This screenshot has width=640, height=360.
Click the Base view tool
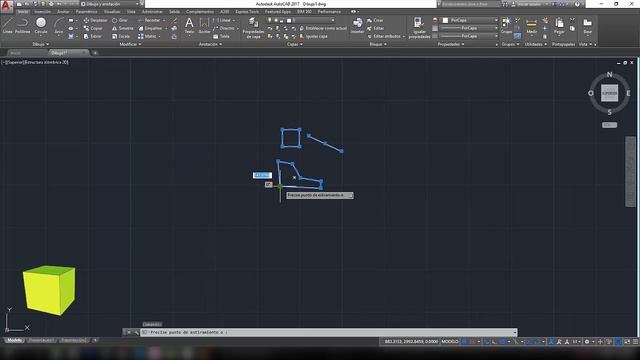pyautogui.click(x=587, y=26)
